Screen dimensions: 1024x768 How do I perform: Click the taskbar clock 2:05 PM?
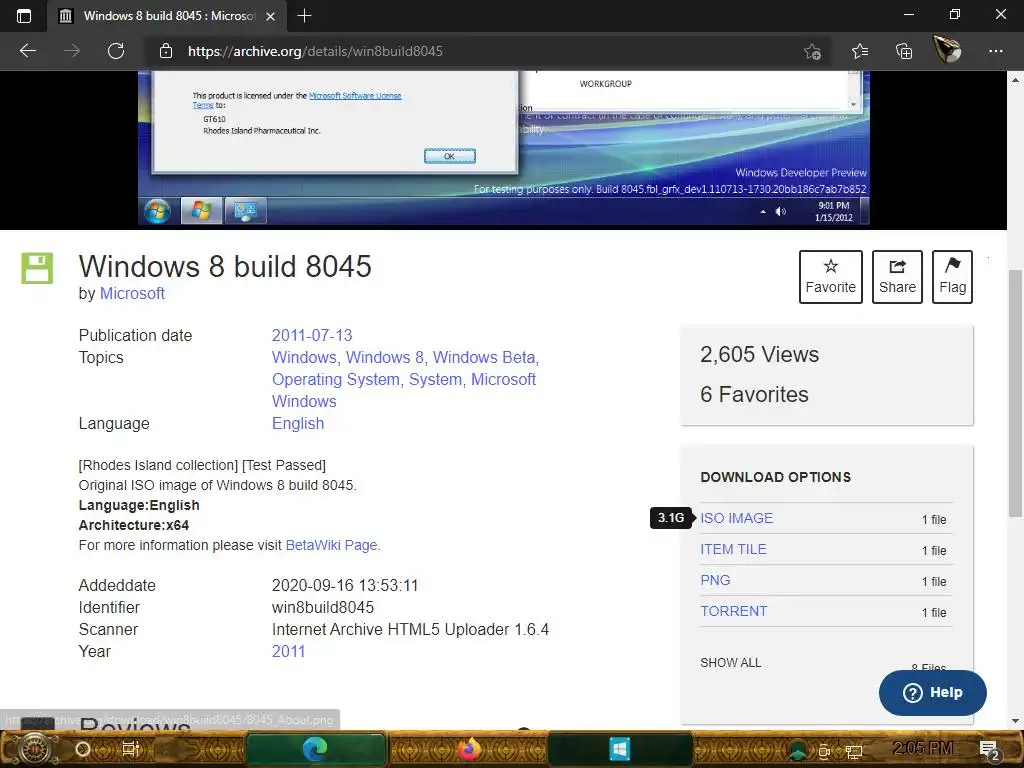[922, 748]
